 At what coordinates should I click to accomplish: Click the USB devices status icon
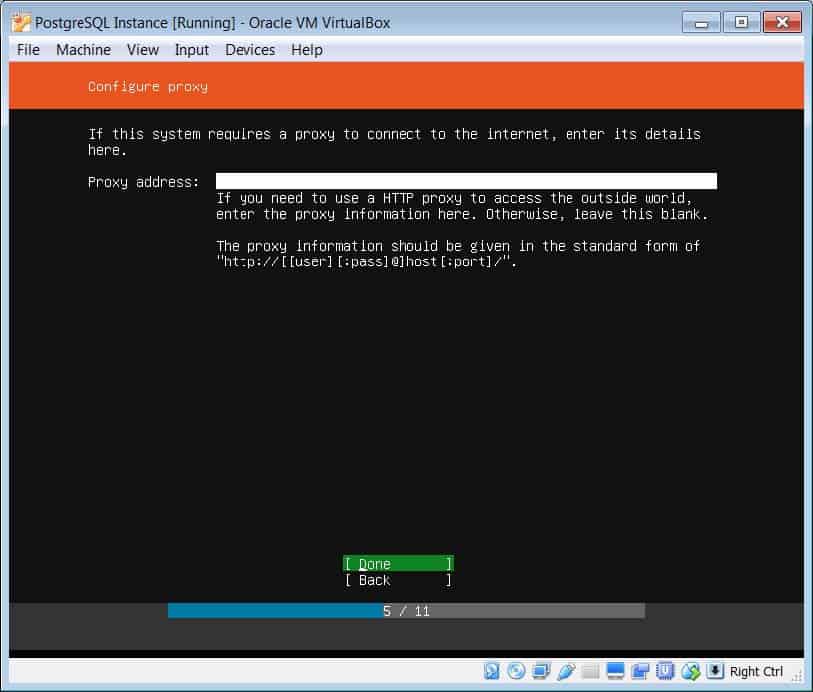click(x=566, y=671)
